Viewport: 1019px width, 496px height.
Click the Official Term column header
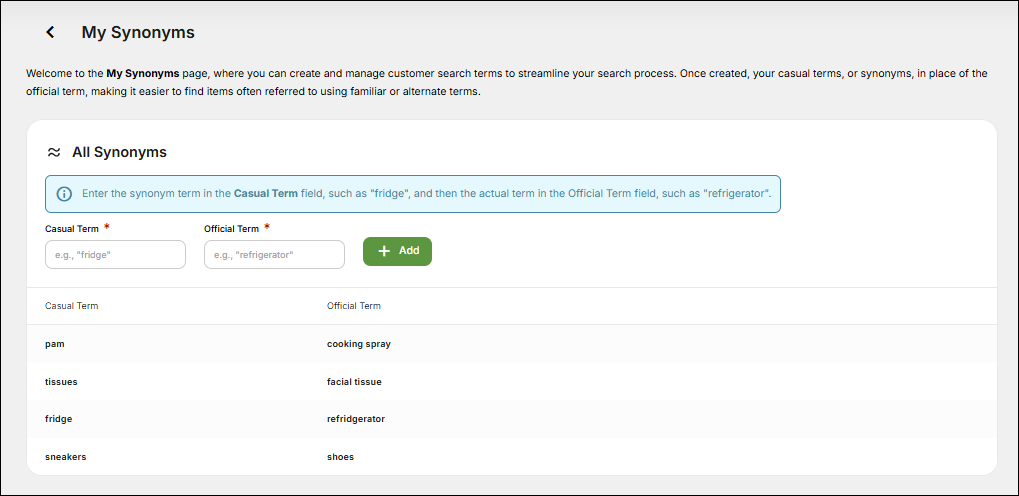354,306
